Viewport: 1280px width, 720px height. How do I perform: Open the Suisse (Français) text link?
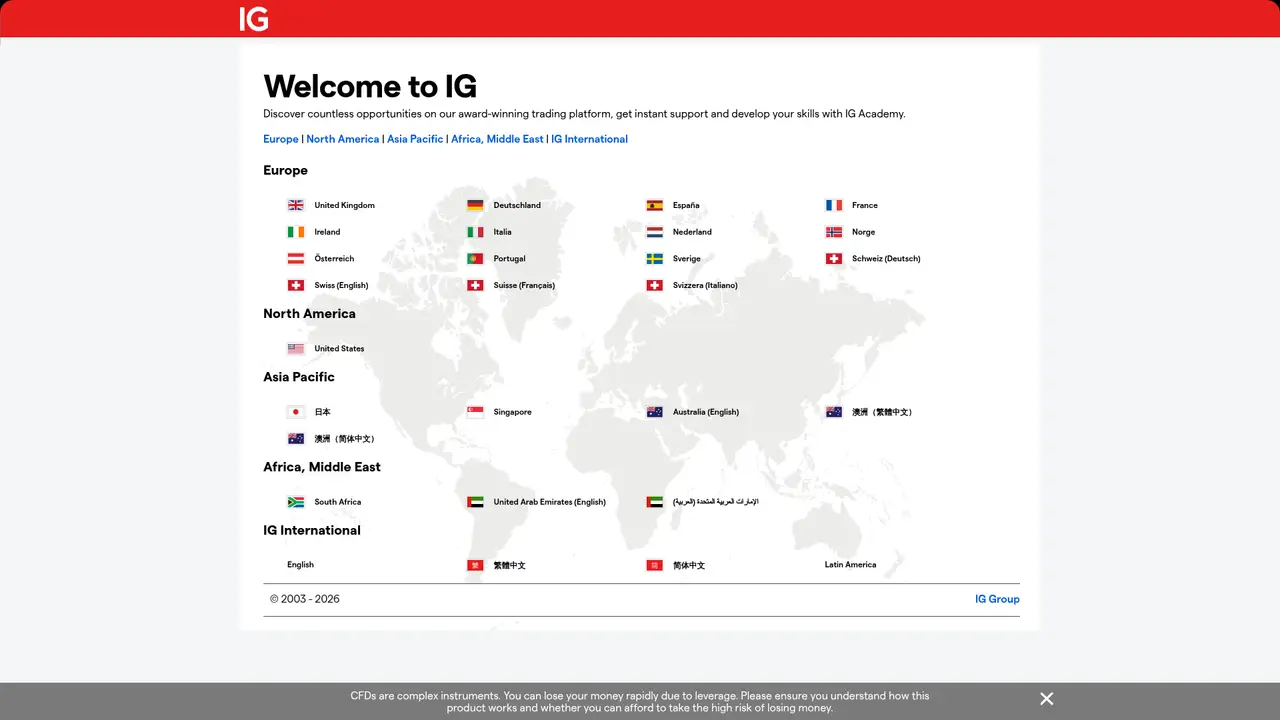point(524,285)
